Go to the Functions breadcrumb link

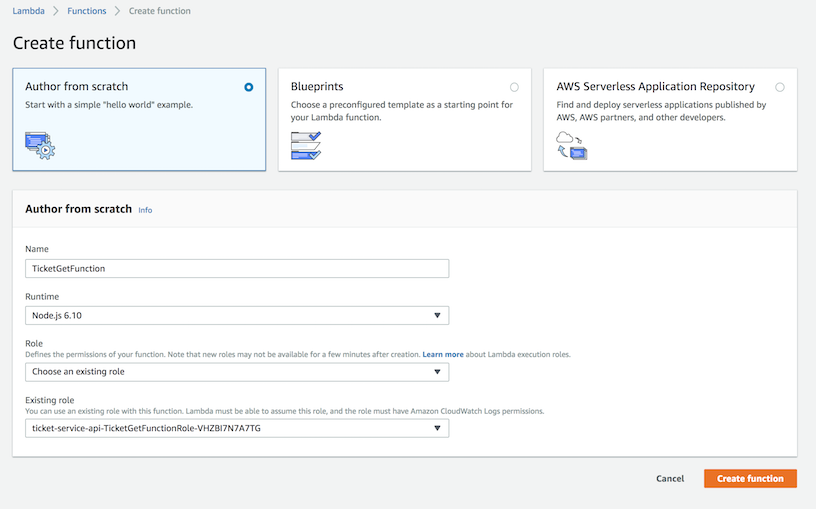tap(86, 11)
